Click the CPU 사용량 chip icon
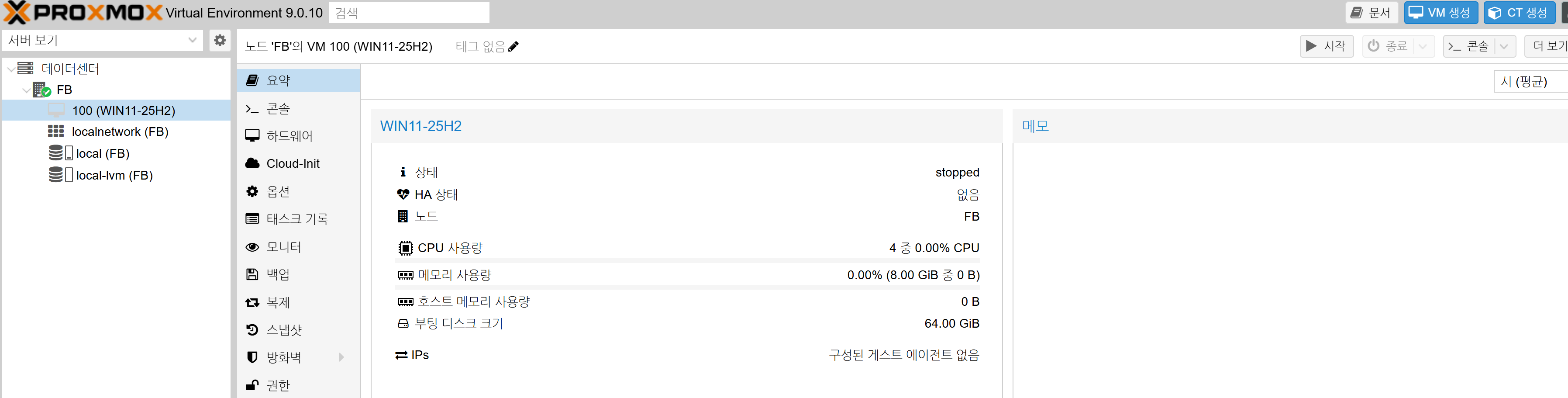The height and width of the screenshot is (398, 1568). point(405,248)
